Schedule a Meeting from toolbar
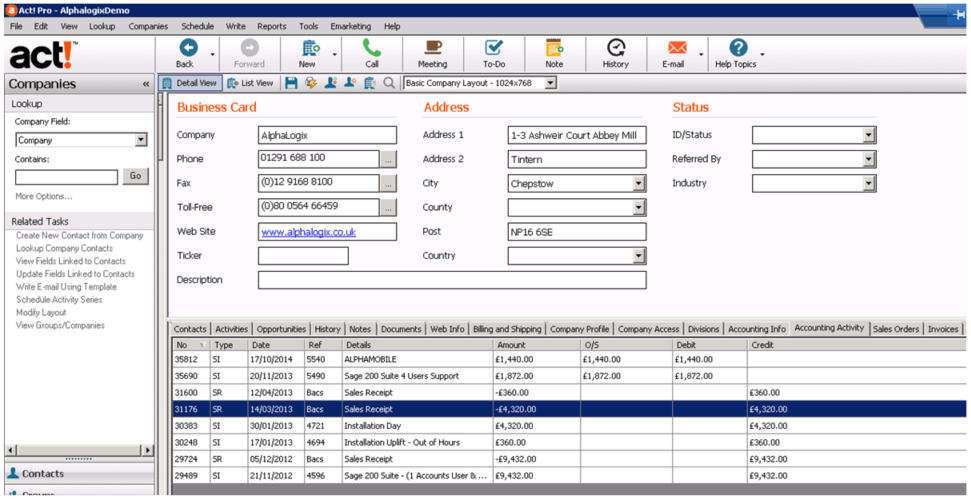Screen dimensions: 971x501 [x=433, y=48]
